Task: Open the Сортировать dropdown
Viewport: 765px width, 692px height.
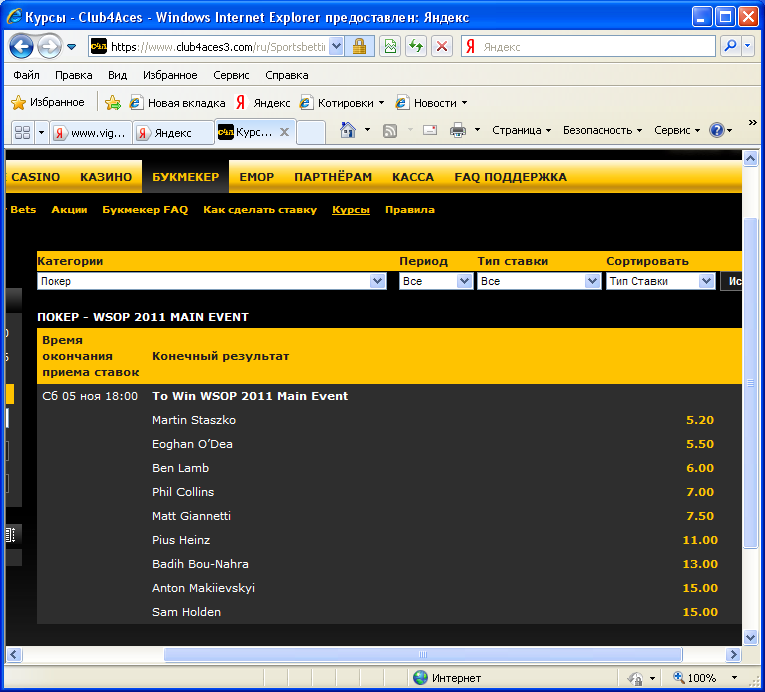Action: [x=660, y=281]
